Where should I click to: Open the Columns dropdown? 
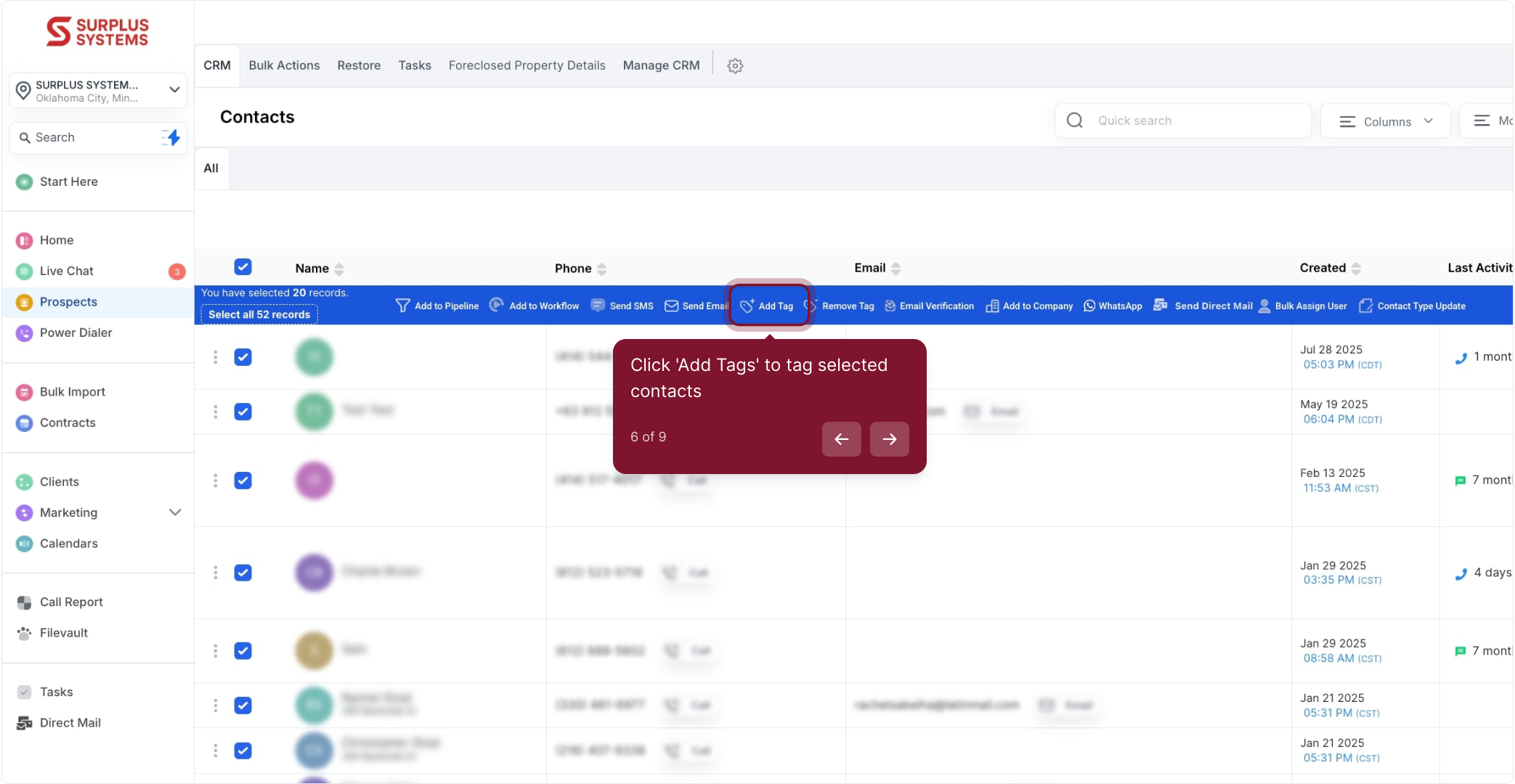coord(1385,121)
